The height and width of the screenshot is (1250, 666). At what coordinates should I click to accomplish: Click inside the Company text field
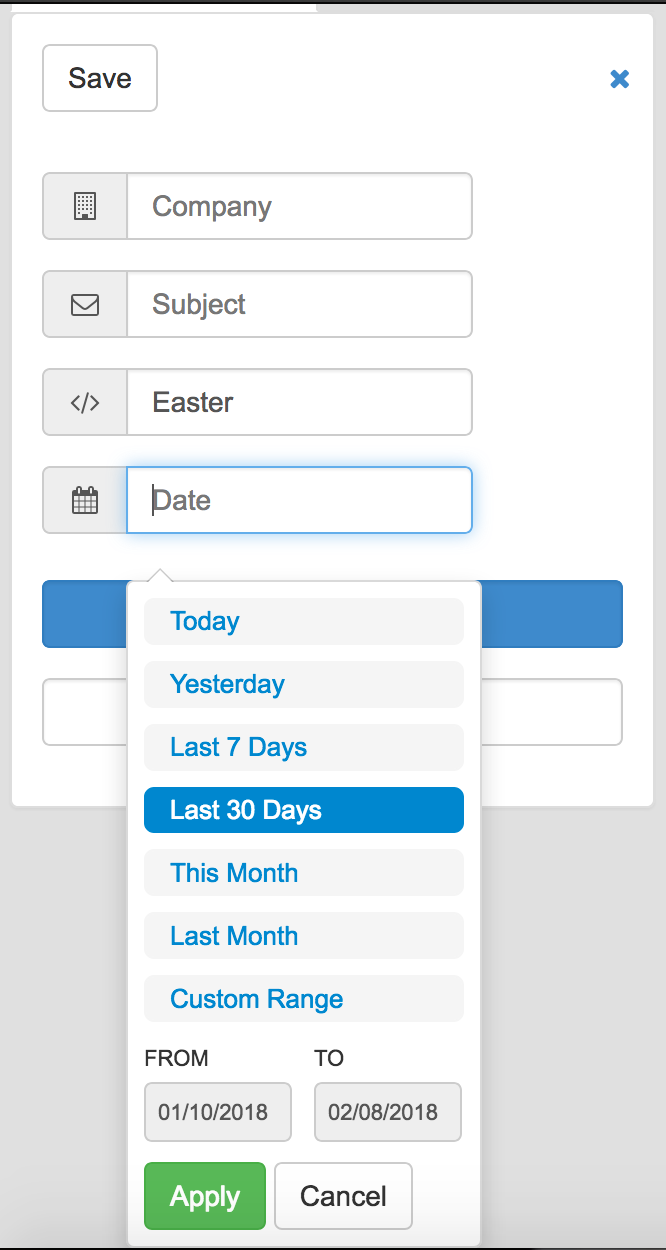pyautogui.click(x=299, y=206)
